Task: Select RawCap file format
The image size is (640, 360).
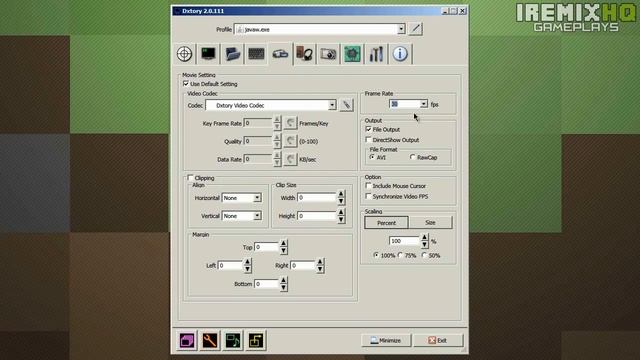Action: point(413,157)
